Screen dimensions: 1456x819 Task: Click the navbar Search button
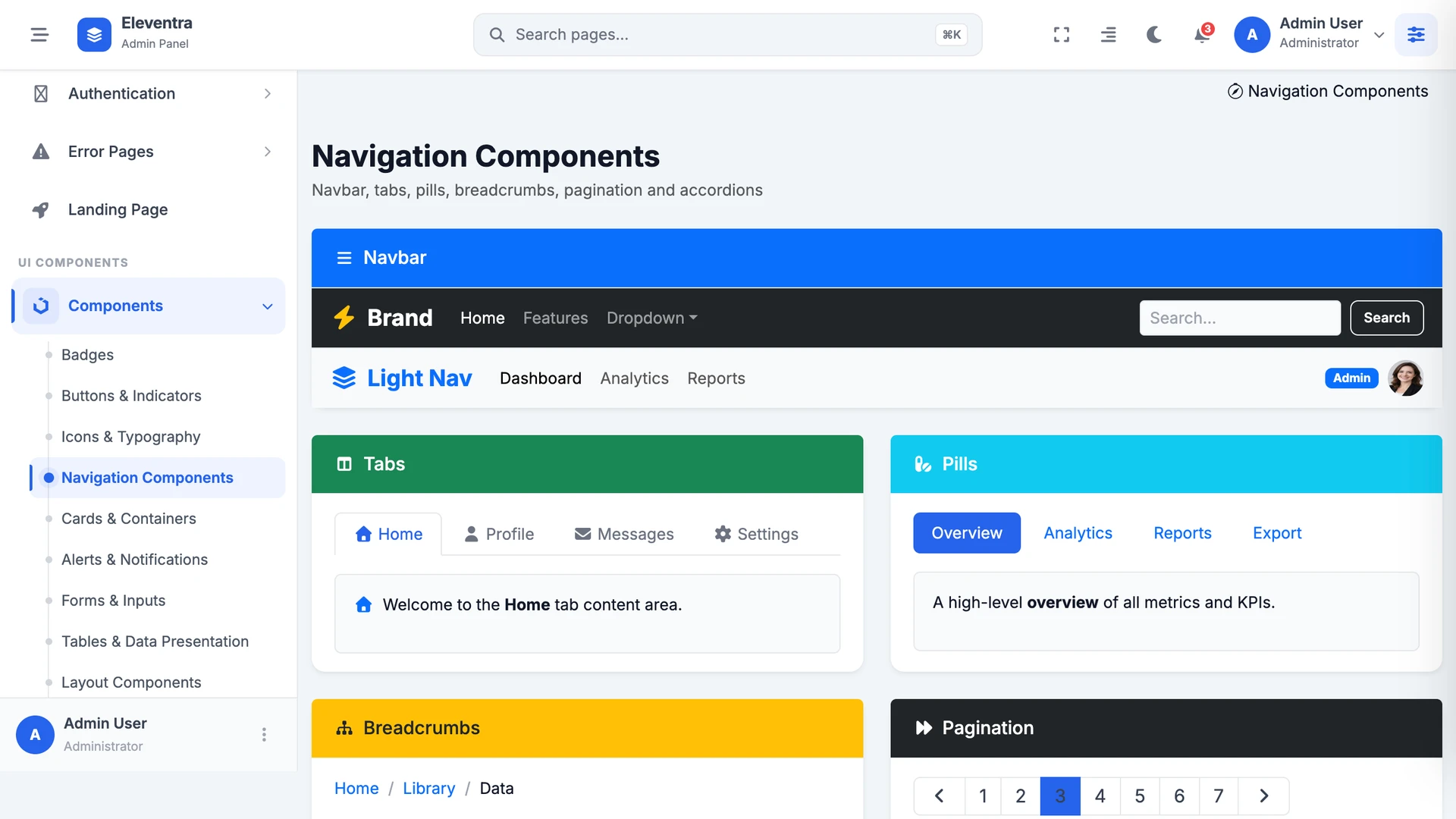(1386, 318)
